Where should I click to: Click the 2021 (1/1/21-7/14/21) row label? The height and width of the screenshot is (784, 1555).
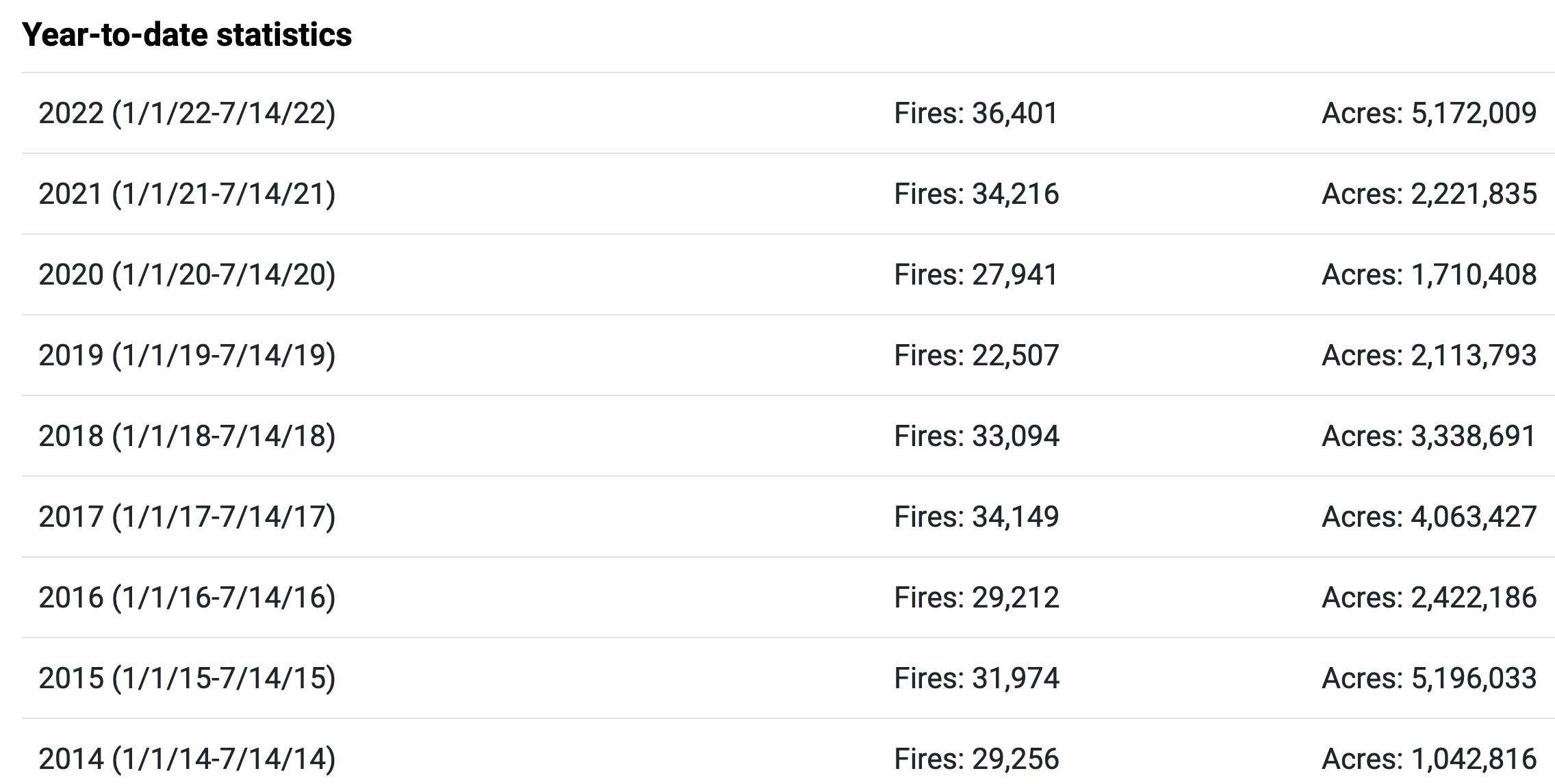click(x=187, y=194)
